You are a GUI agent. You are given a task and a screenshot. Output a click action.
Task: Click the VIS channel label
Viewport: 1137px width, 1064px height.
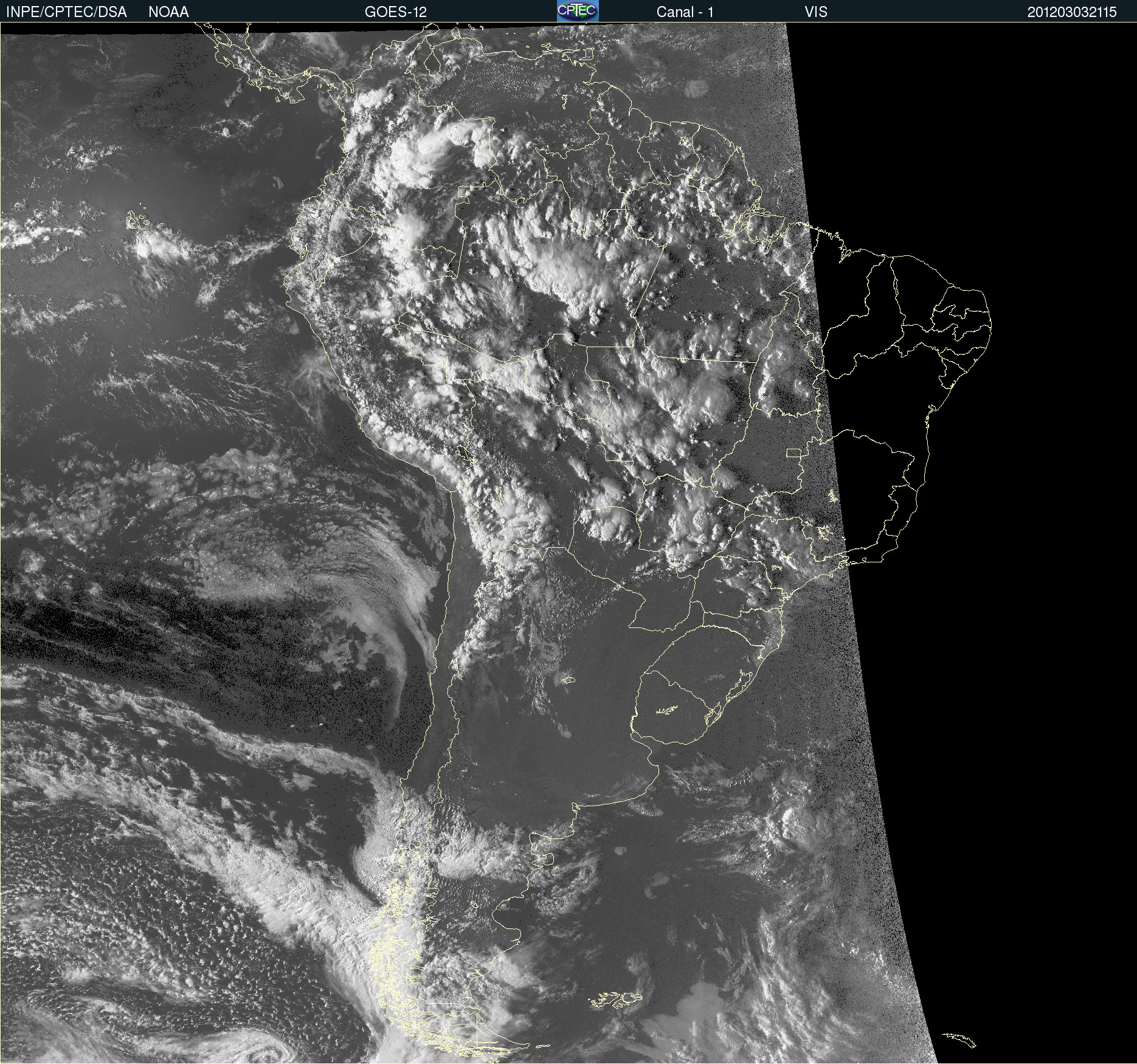[816, 12]
